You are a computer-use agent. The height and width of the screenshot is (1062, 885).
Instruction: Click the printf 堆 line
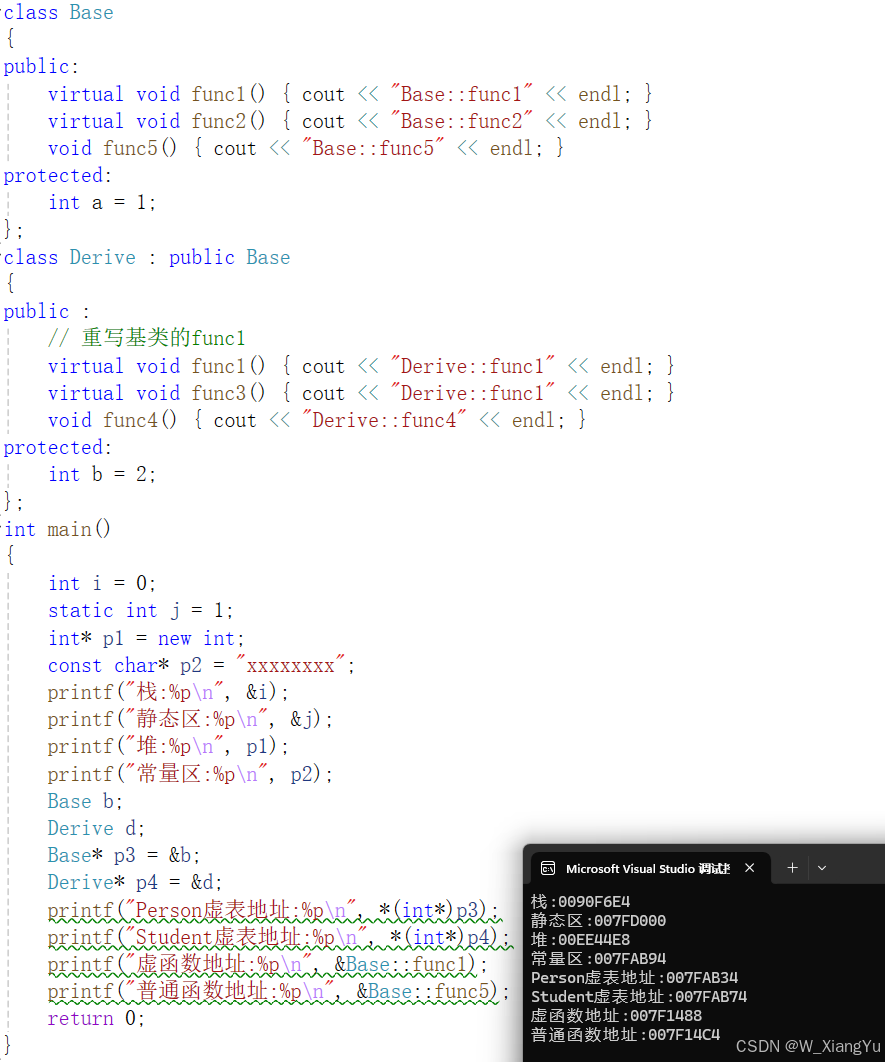click(168, 746)
